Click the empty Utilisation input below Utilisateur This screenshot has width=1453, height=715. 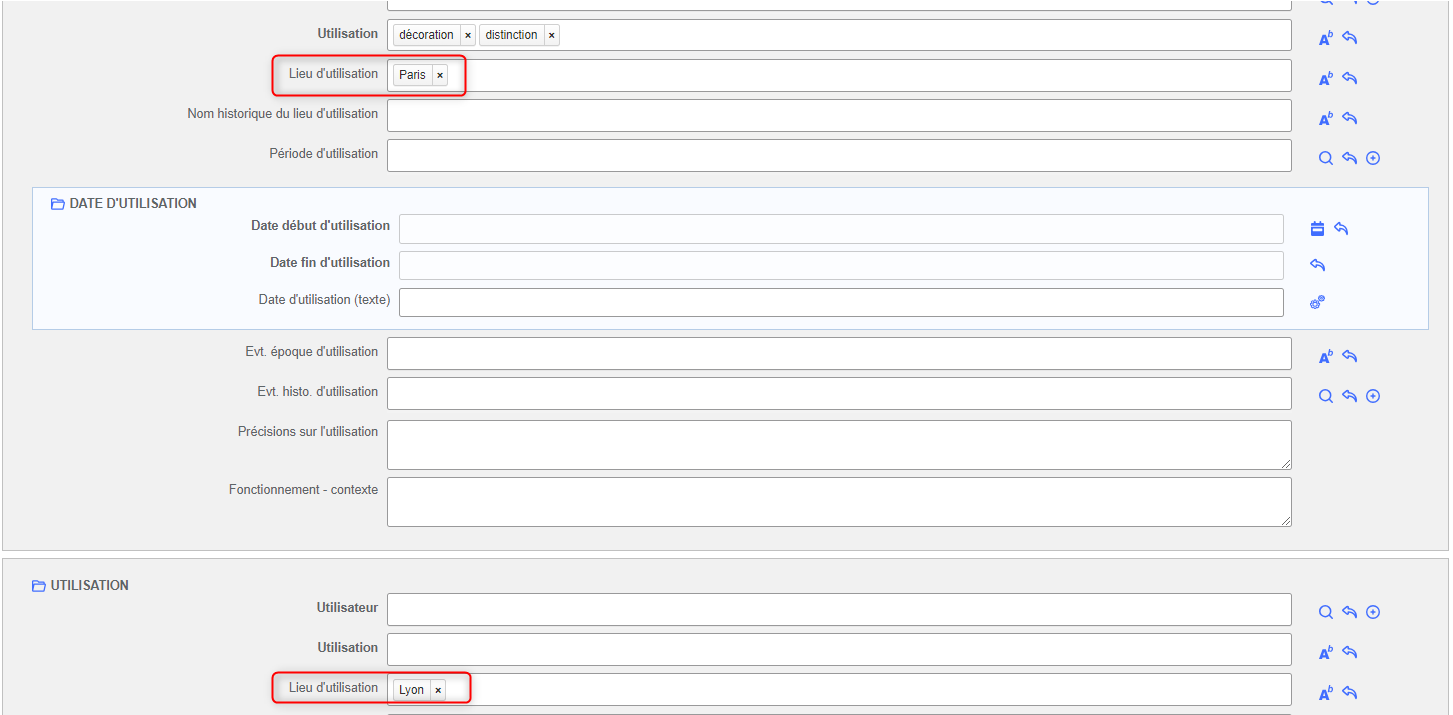pos(839,649)
